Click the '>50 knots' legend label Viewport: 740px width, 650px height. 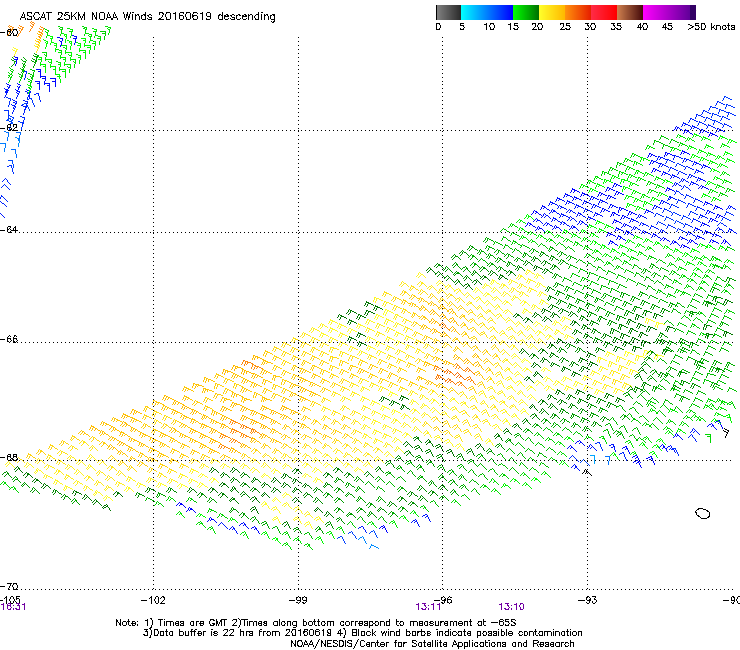coord(711,27)
